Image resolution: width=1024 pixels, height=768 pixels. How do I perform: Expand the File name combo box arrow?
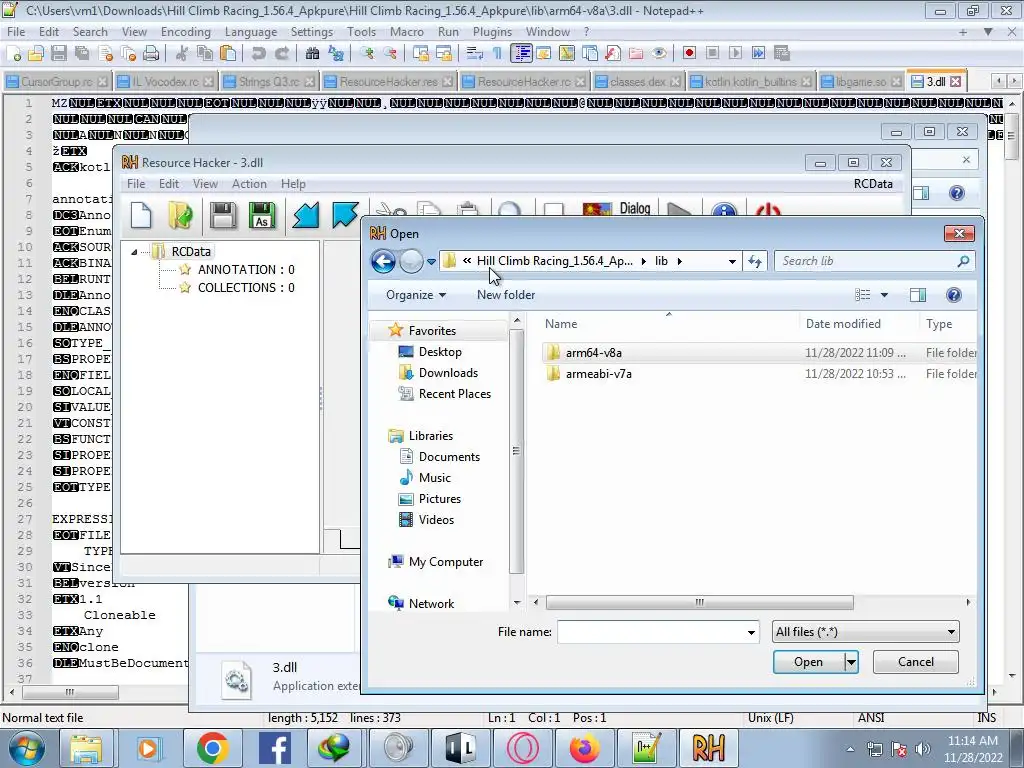tap(751, 632)
